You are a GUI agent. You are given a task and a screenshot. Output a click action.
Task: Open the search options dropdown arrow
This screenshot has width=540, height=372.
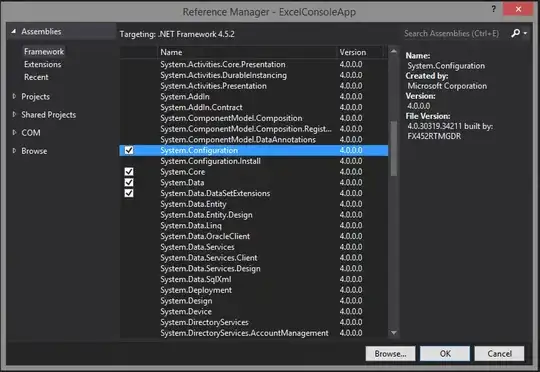(x=525, y=33)
